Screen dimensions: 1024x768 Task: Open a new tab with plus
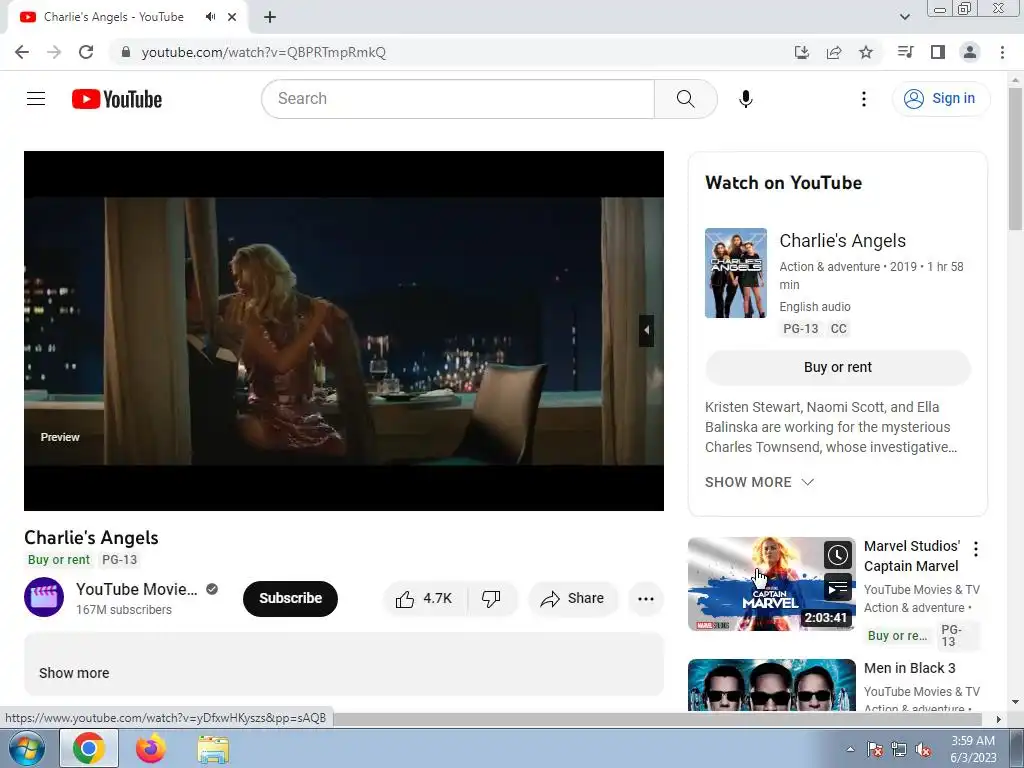pyautogui.click(x=270, y=17)
